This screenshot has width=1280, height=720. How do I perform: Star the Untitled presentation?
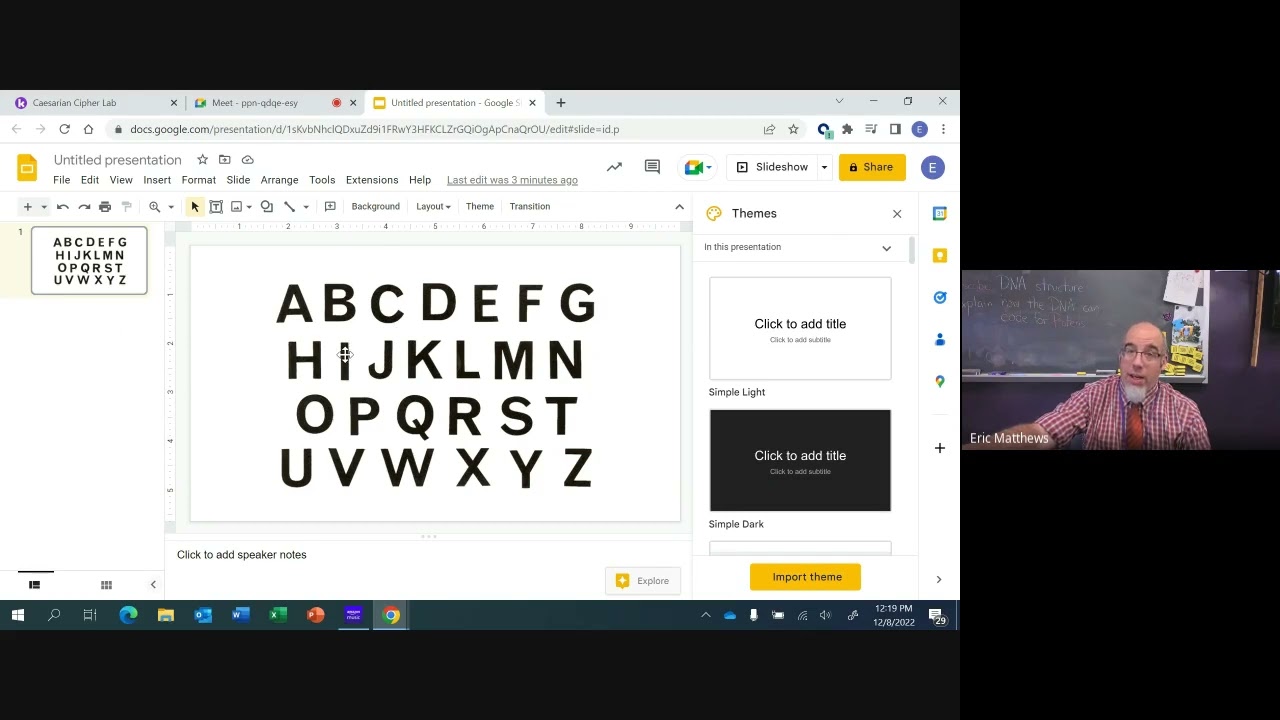tap(202, 160)
